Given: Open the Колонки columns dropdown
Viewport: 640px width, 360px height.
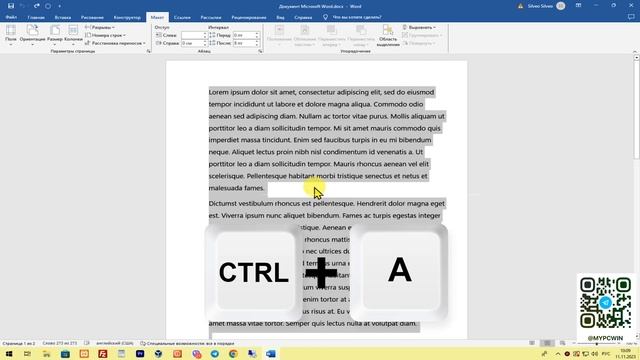Looking at the screenshot, I should pos(73,35).
